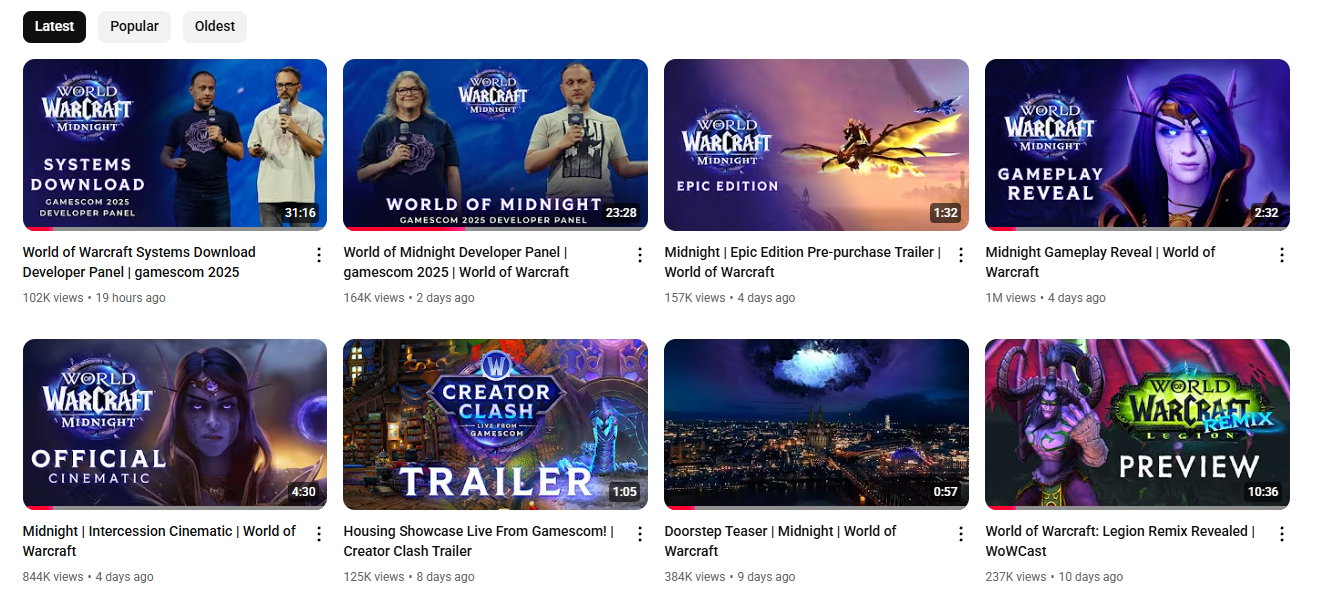Click '844K views • 4 days ago' text

[88, 577]
